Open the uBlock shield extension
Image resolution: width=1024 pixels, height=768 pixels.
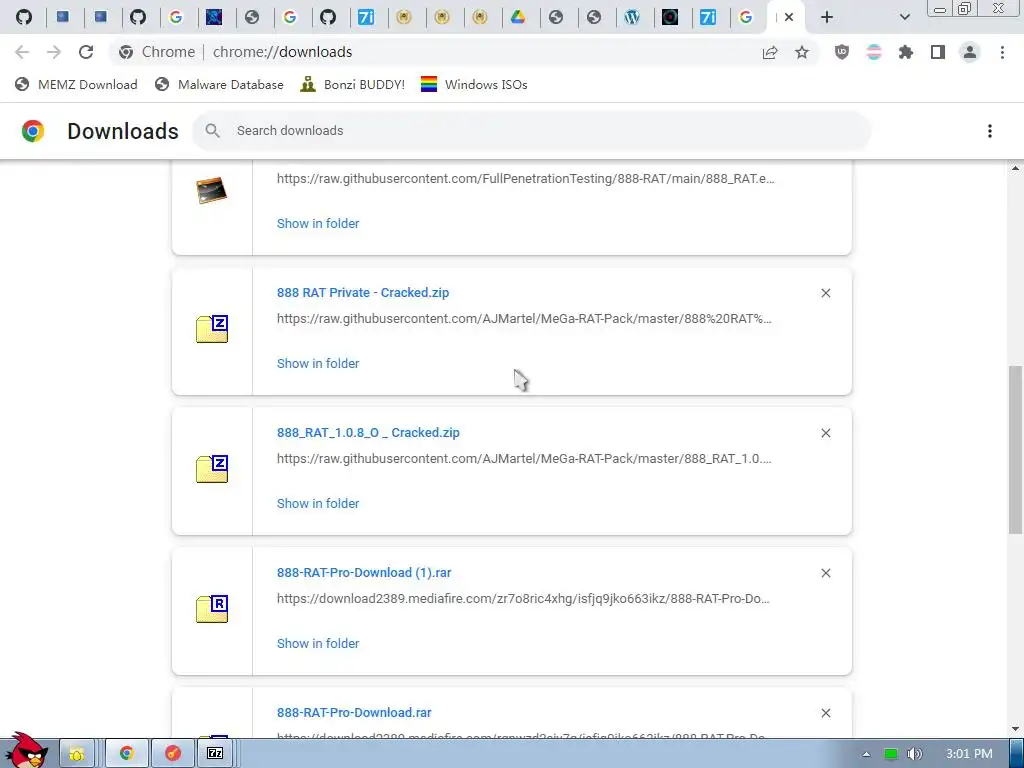tap(842, 52)
